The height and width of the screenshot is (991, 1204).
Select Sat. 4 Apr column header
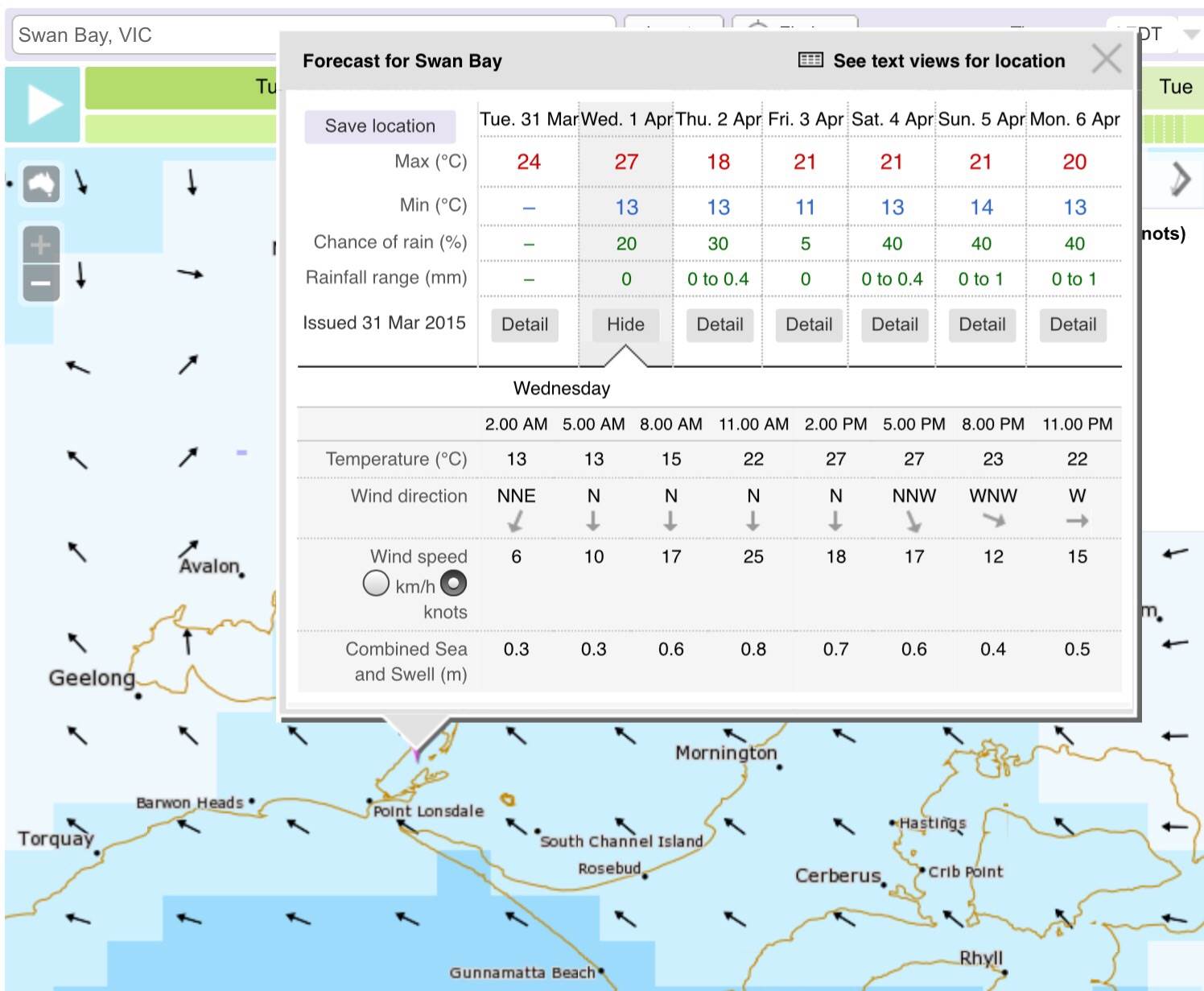tap(892, 120)
